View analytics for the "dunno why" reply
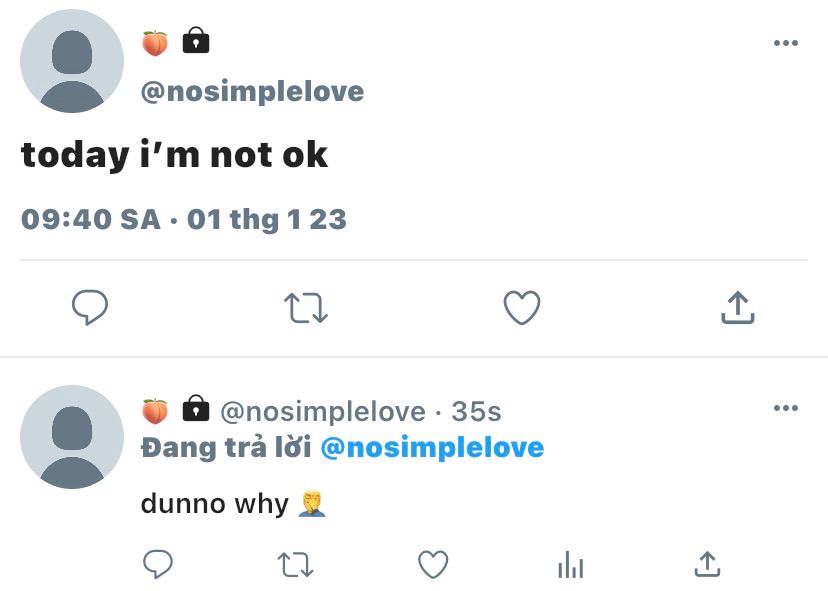This screenshot has height=591, width=828. [x=570, y=566]
